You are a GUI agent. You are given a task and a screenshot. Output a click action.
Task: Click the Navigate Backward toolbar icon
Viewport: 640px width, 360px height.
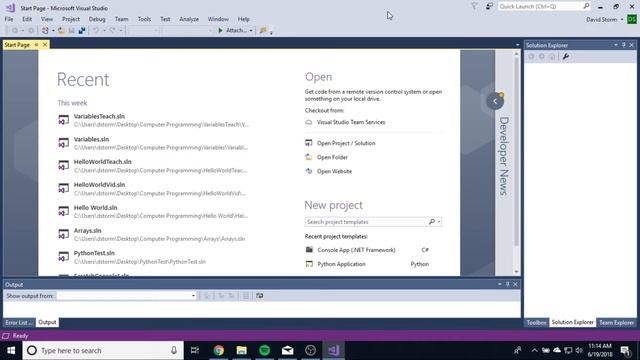pos(15,30)
